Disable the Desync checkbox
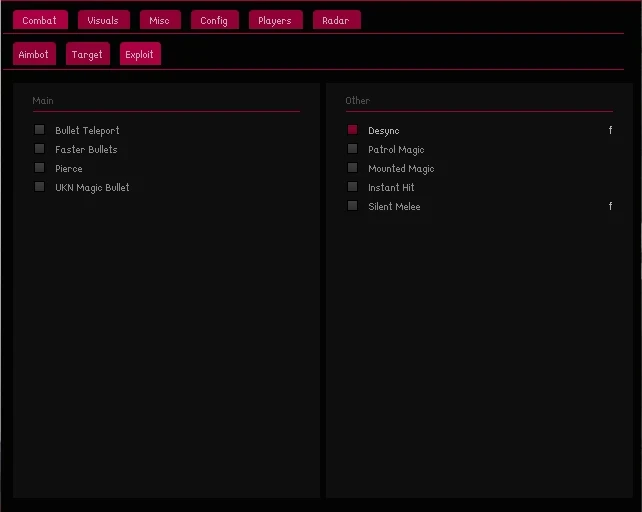This screenshot has height=512, width=642. point(352,130)
